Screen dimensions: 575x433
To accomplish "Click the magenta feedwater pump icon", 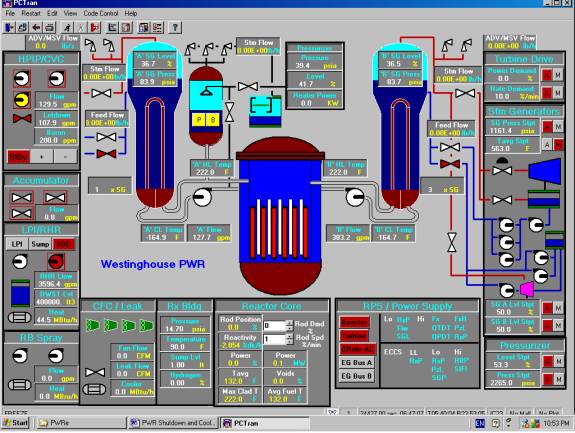I will [527, 289].
